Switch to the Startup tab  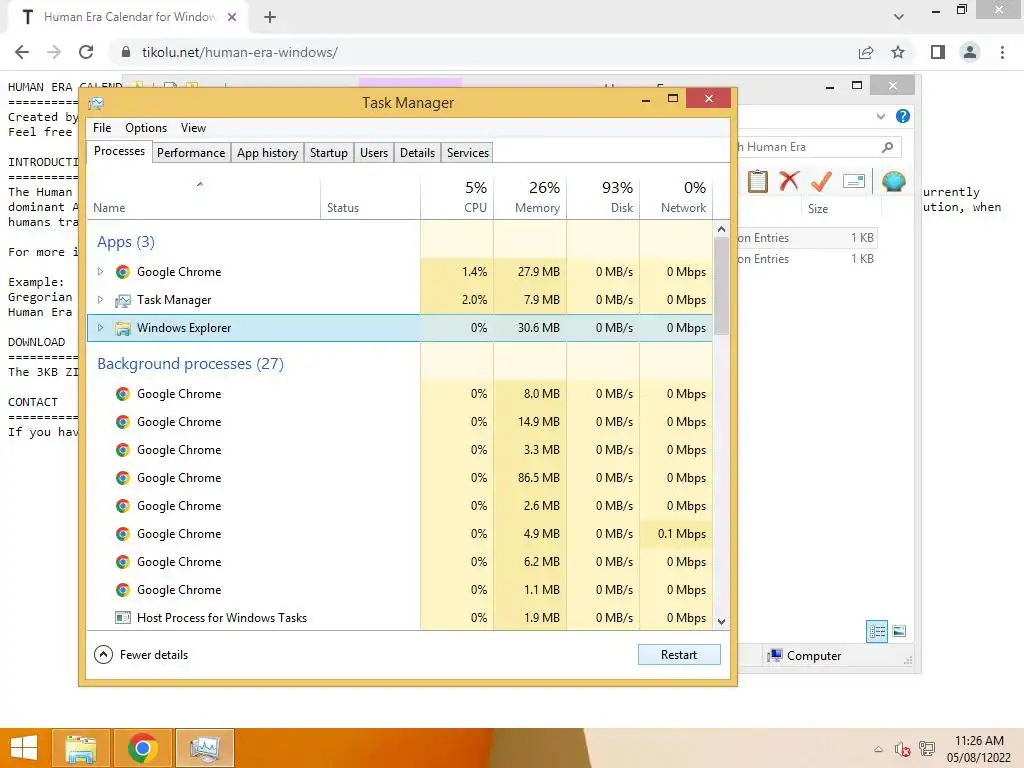click(328, 153)
